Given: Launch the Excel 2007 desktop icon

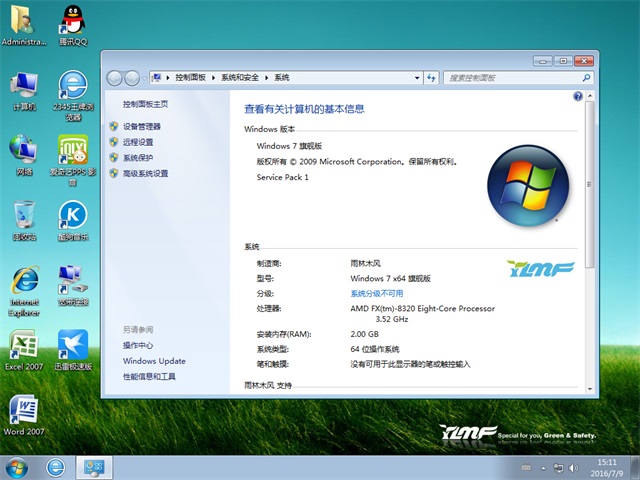Looking at the screenshot, I should (x=24, y=350).
